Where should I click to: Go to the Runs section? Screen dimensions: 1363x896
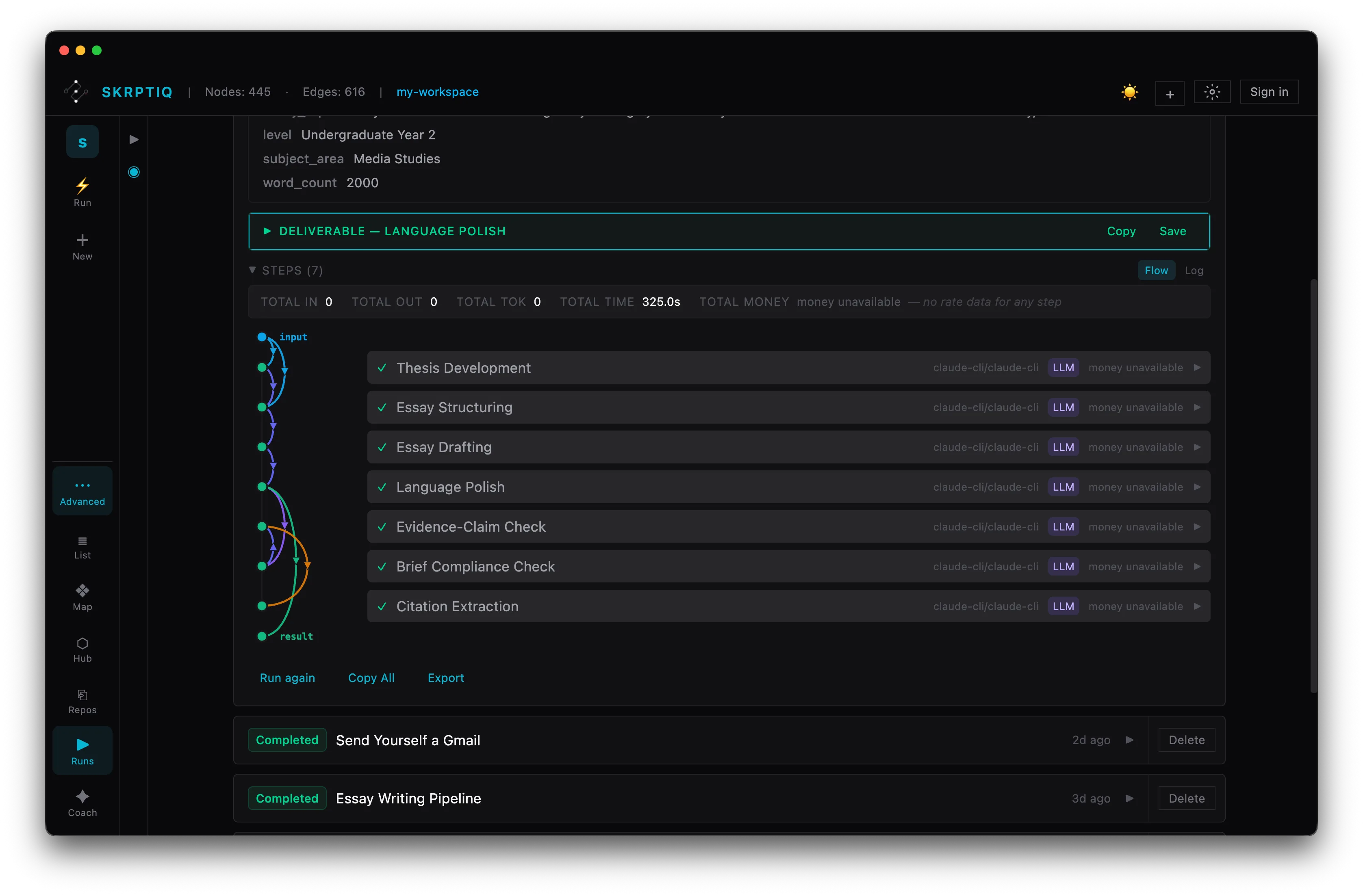tap(82, 751)
